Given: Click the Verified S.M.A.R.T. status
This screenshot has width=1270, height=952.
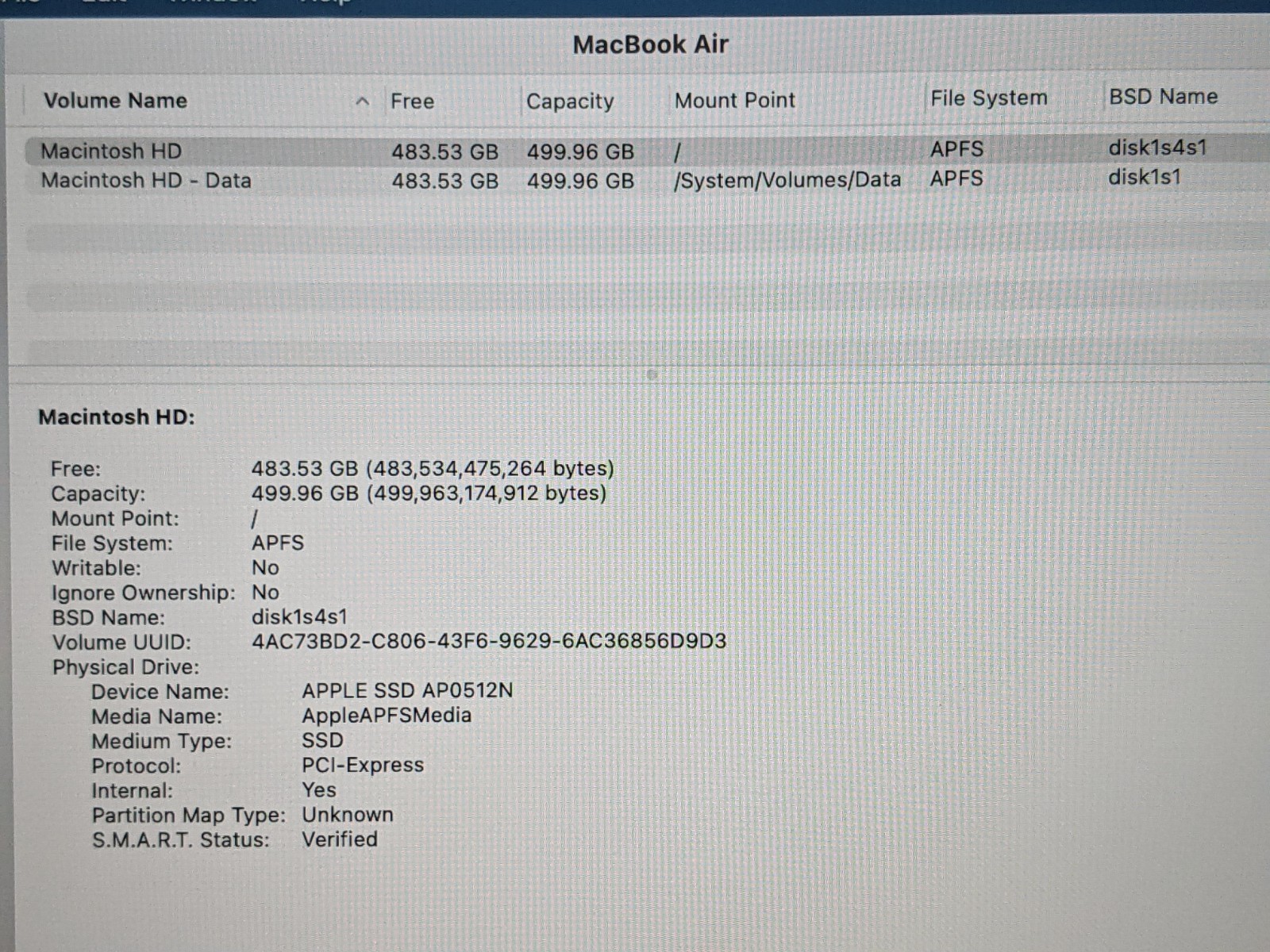Looking at the screenshot, I should tap(340, 839).
